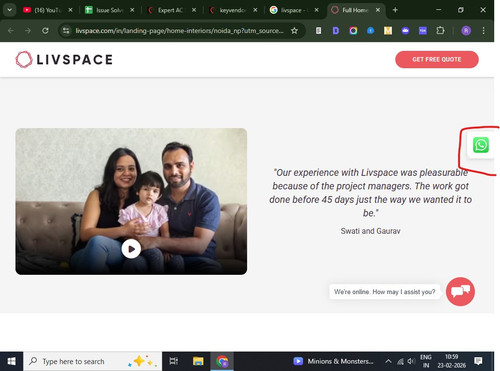Click the purple robot extension icon
500x371 pixels.
pos(405,31)
